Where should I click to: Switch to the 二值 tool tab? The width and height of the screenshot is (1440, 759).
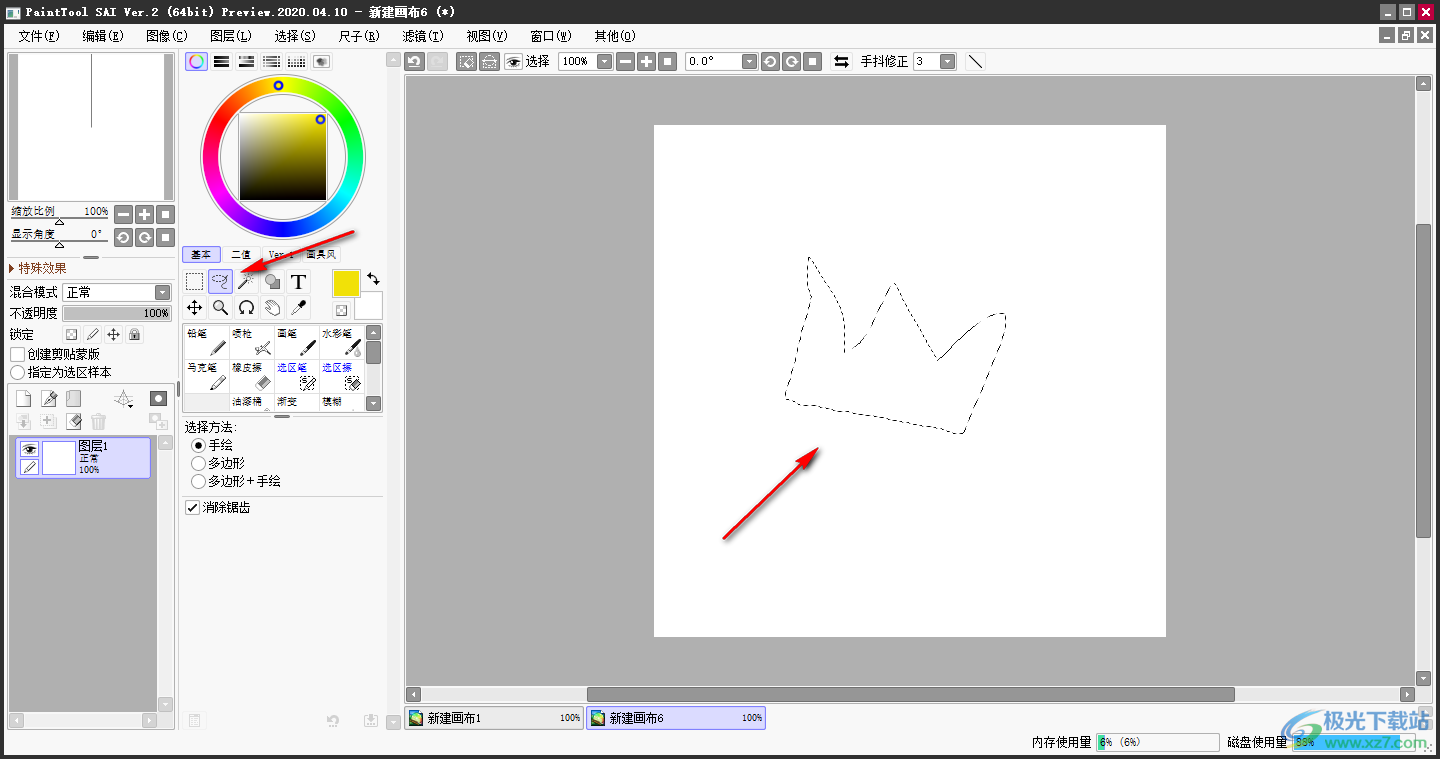pos(240,254)
